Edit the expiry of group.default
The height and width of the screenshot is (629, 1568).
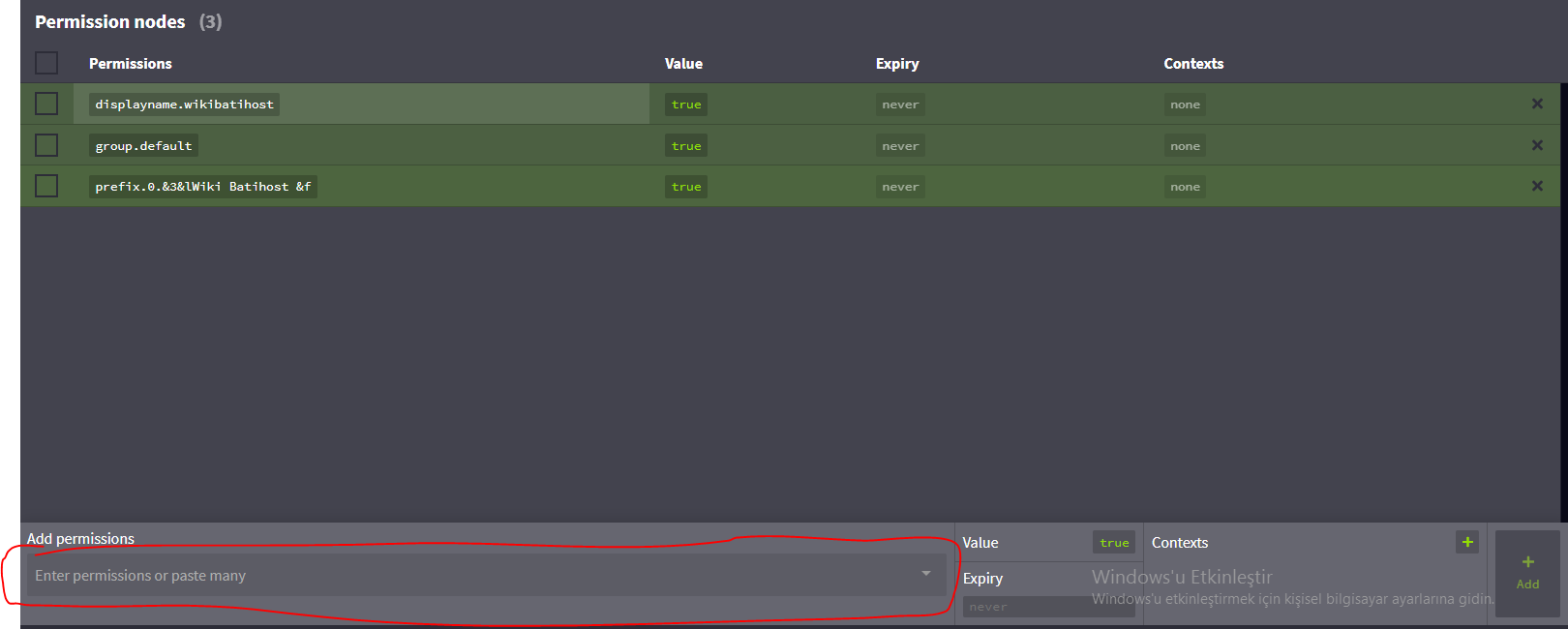point(899,146)
